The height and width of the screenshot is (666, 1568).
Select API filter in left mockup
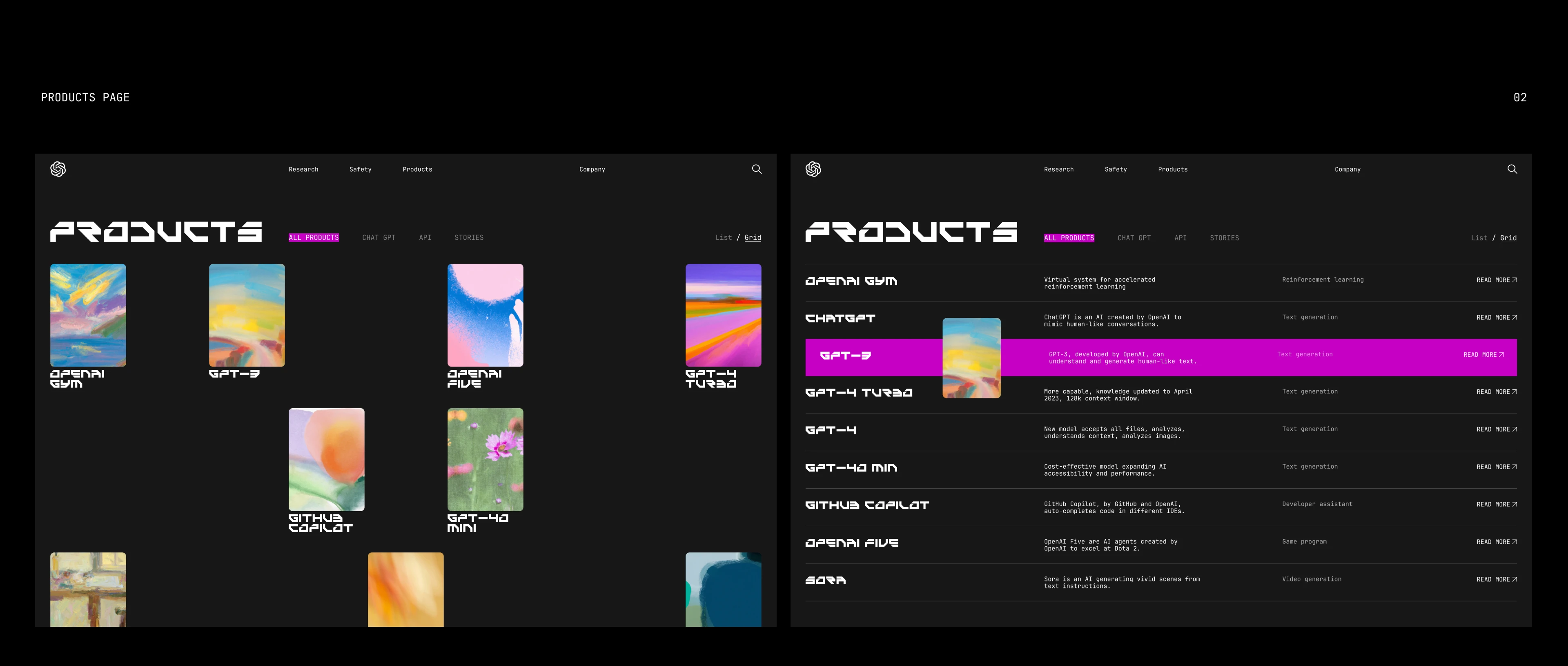pos(425,238)
